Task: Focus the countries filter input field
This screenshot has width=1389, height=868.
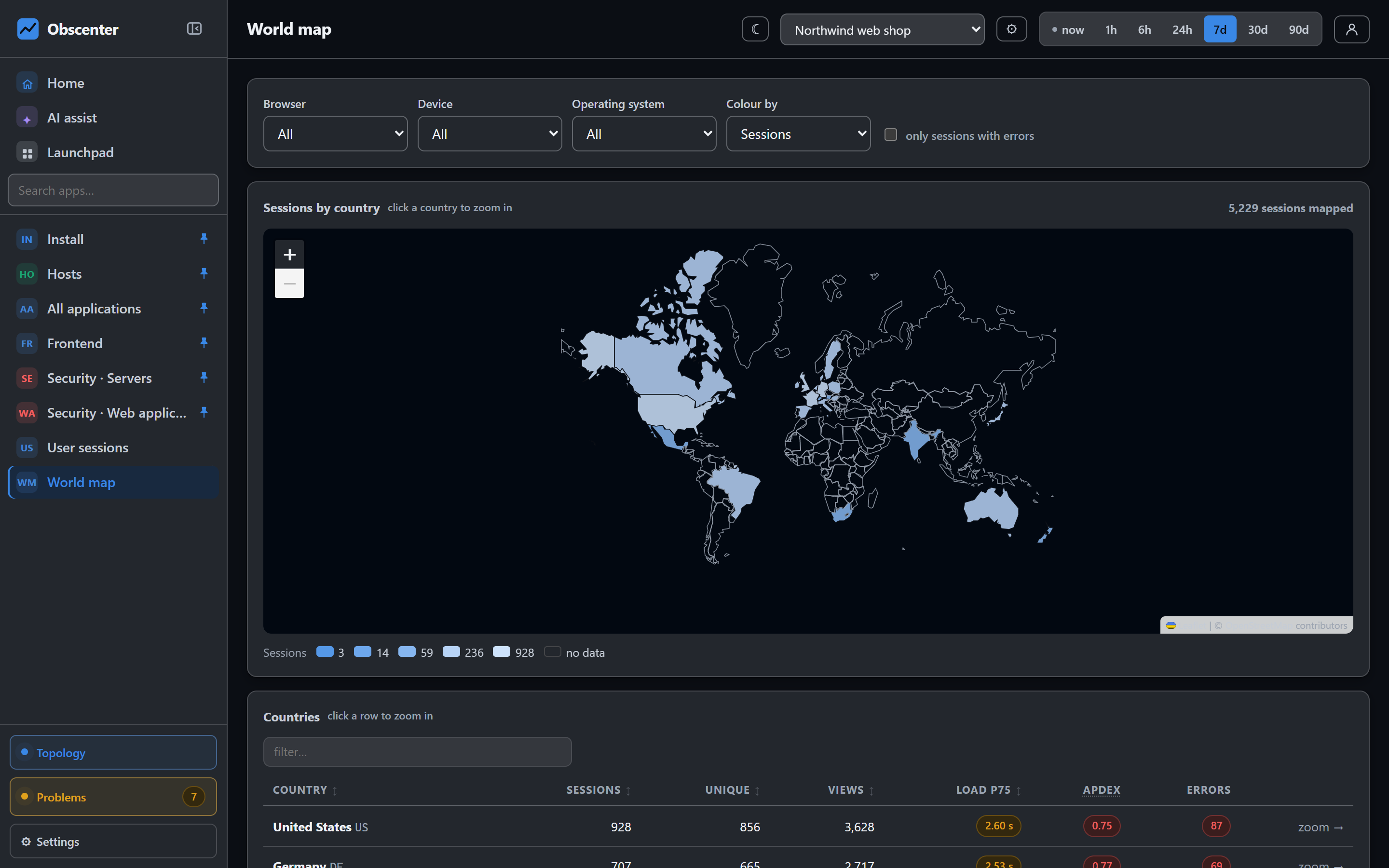Action: point(417,751)
